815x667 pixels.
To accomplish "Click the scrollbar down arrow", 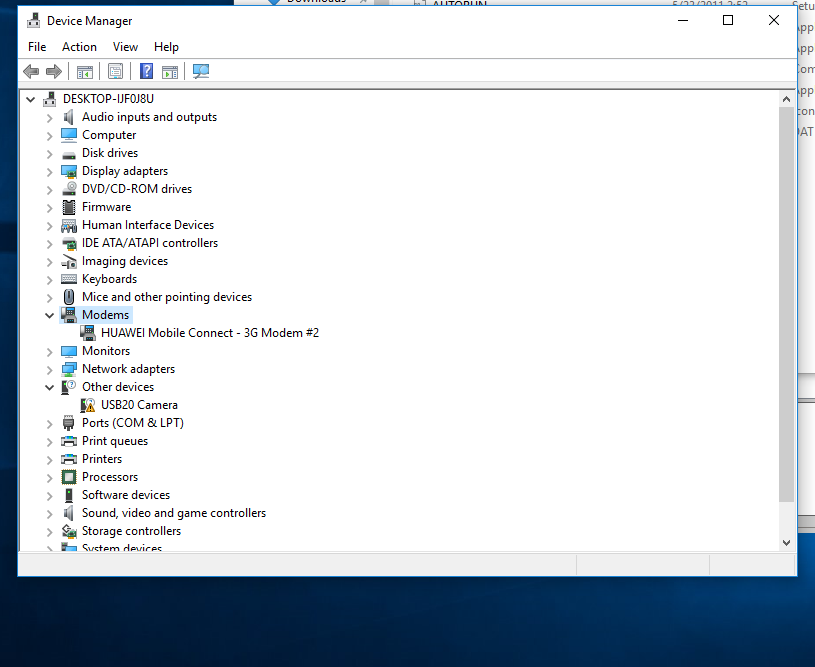I will tap(786, 542).
